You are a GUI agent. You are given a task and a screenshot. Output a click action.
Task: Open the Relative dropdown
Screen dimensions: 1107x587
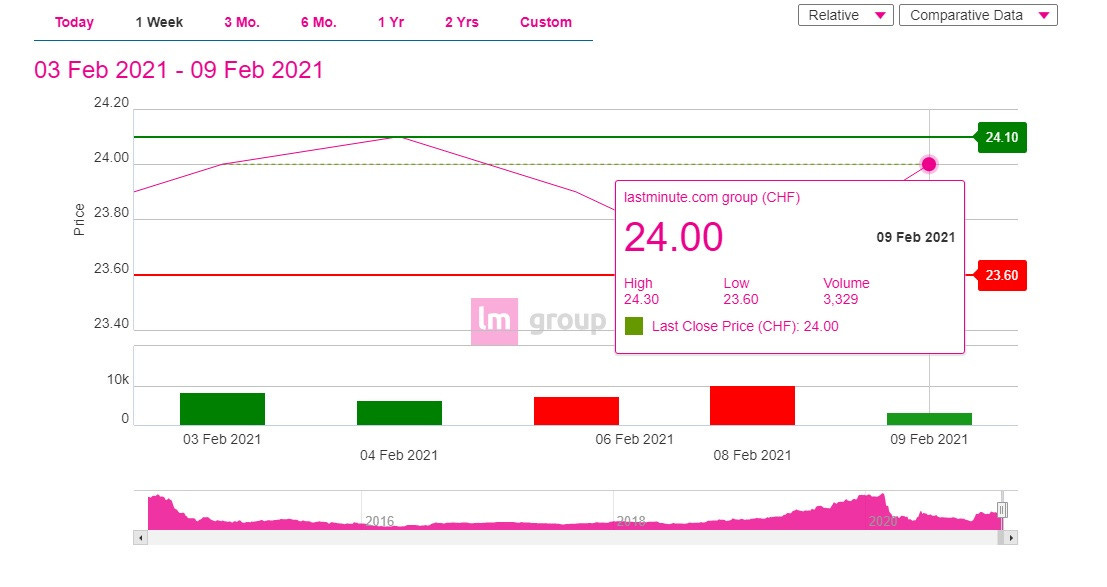coord(846,15)
